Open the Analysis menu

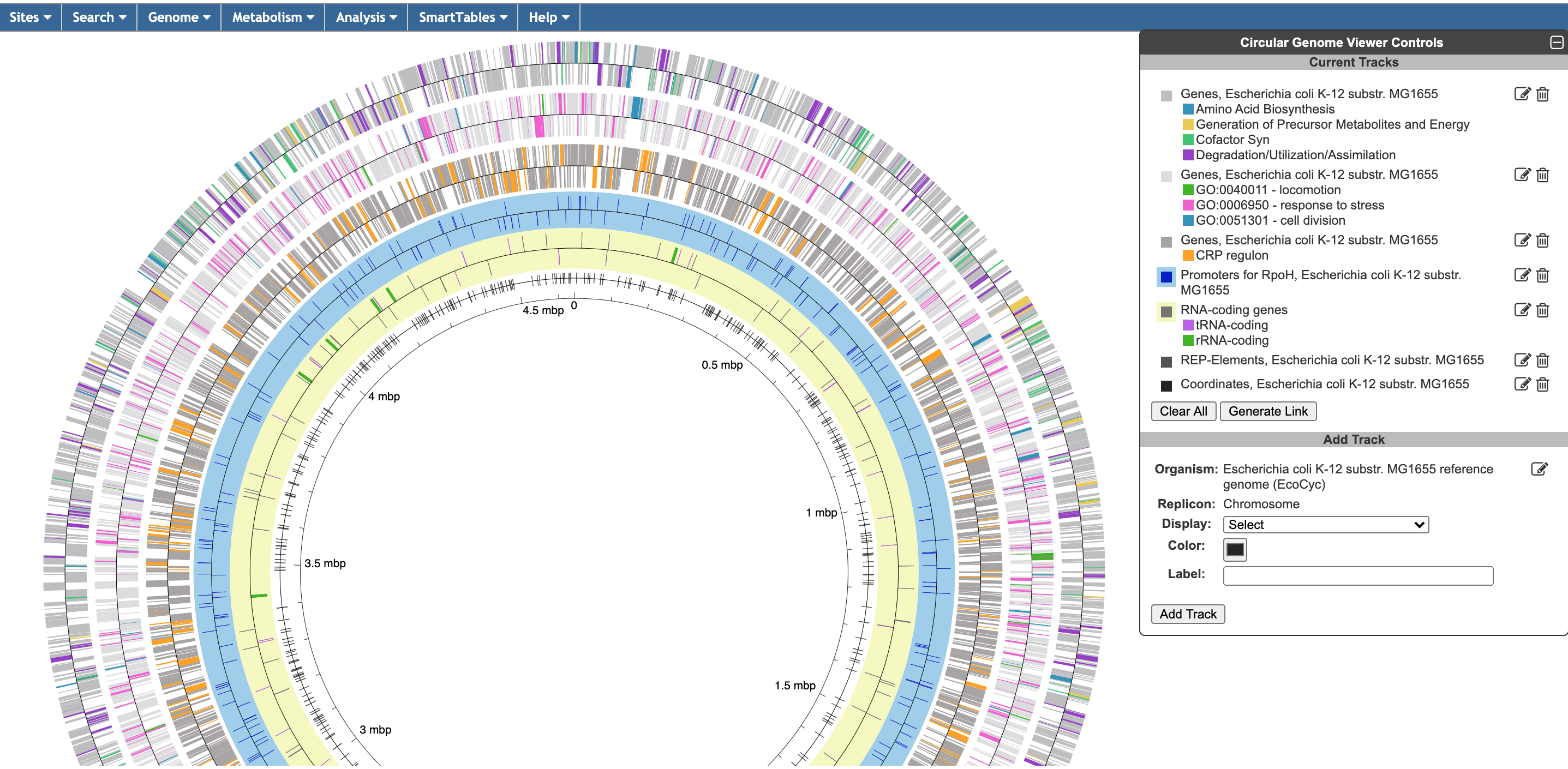point(365,17)
